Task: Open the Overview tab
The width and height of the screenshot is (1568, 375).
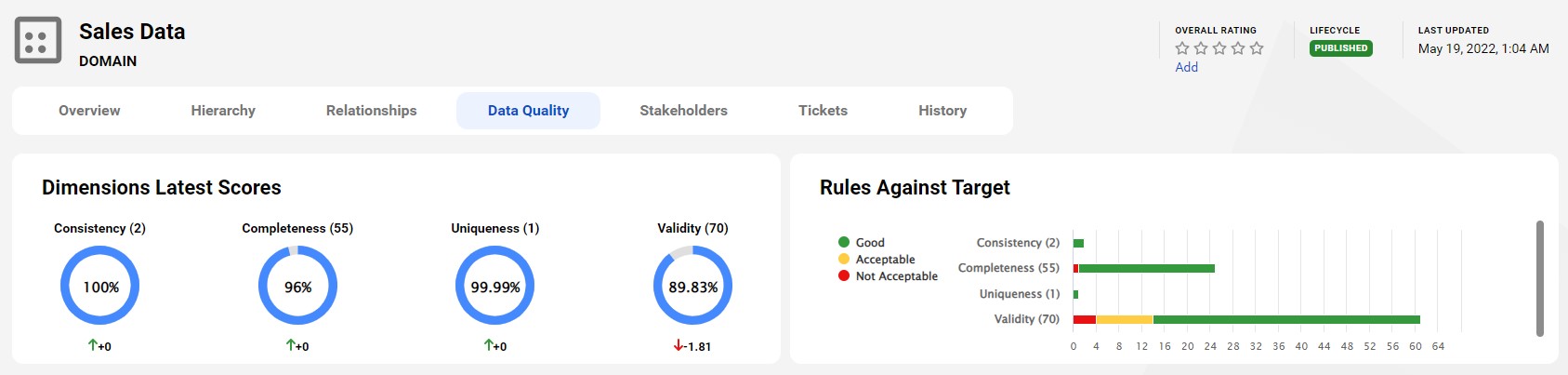Action: pos(89,111)
